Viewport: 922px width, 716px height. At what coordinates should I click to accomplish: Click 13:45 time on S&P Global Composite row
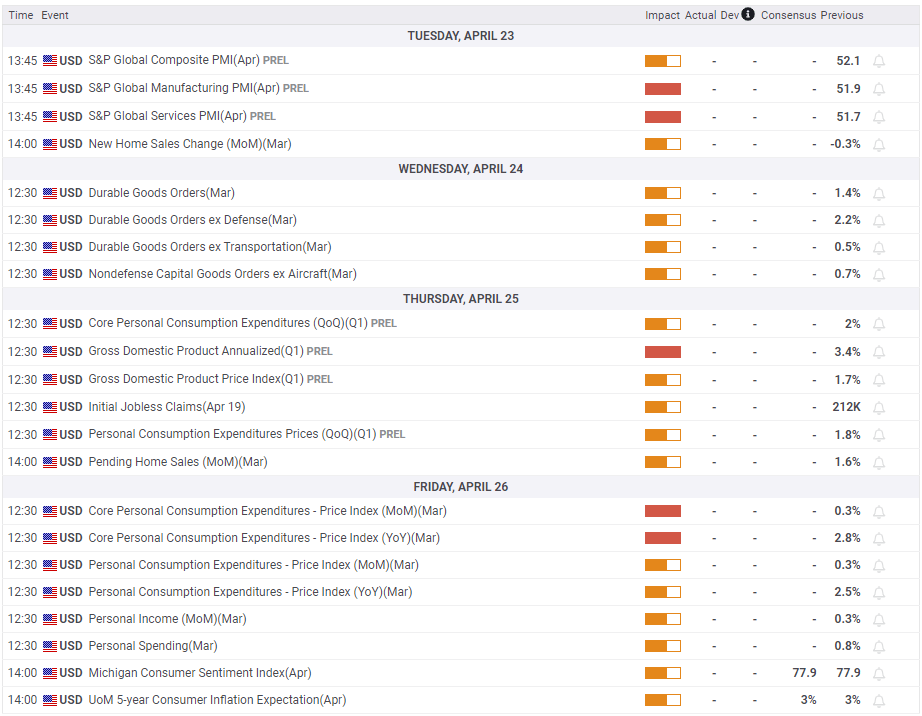22,61
